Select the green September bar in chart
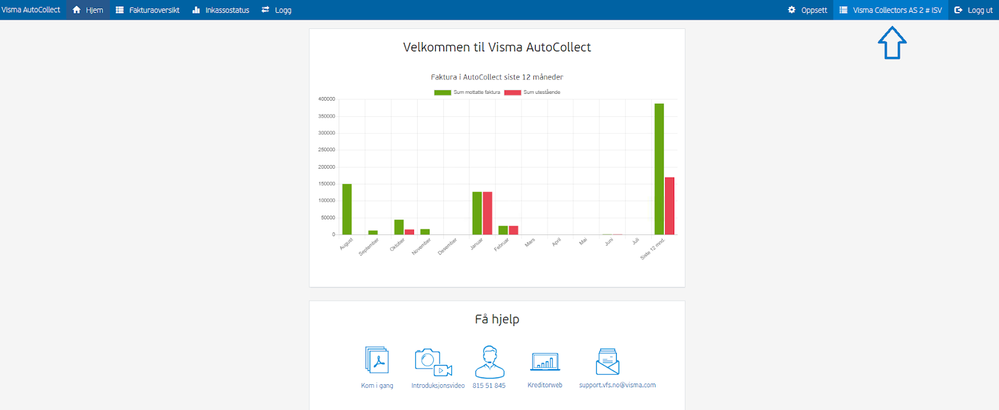The width and height of the screenshot is (999, 410). 373,232
